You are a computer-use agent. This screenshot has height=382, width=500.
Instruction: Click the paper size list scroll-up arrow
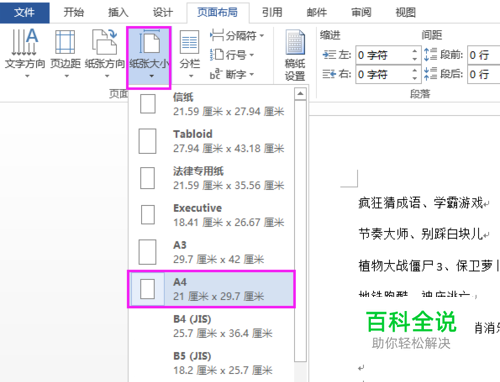pos(300,94)
